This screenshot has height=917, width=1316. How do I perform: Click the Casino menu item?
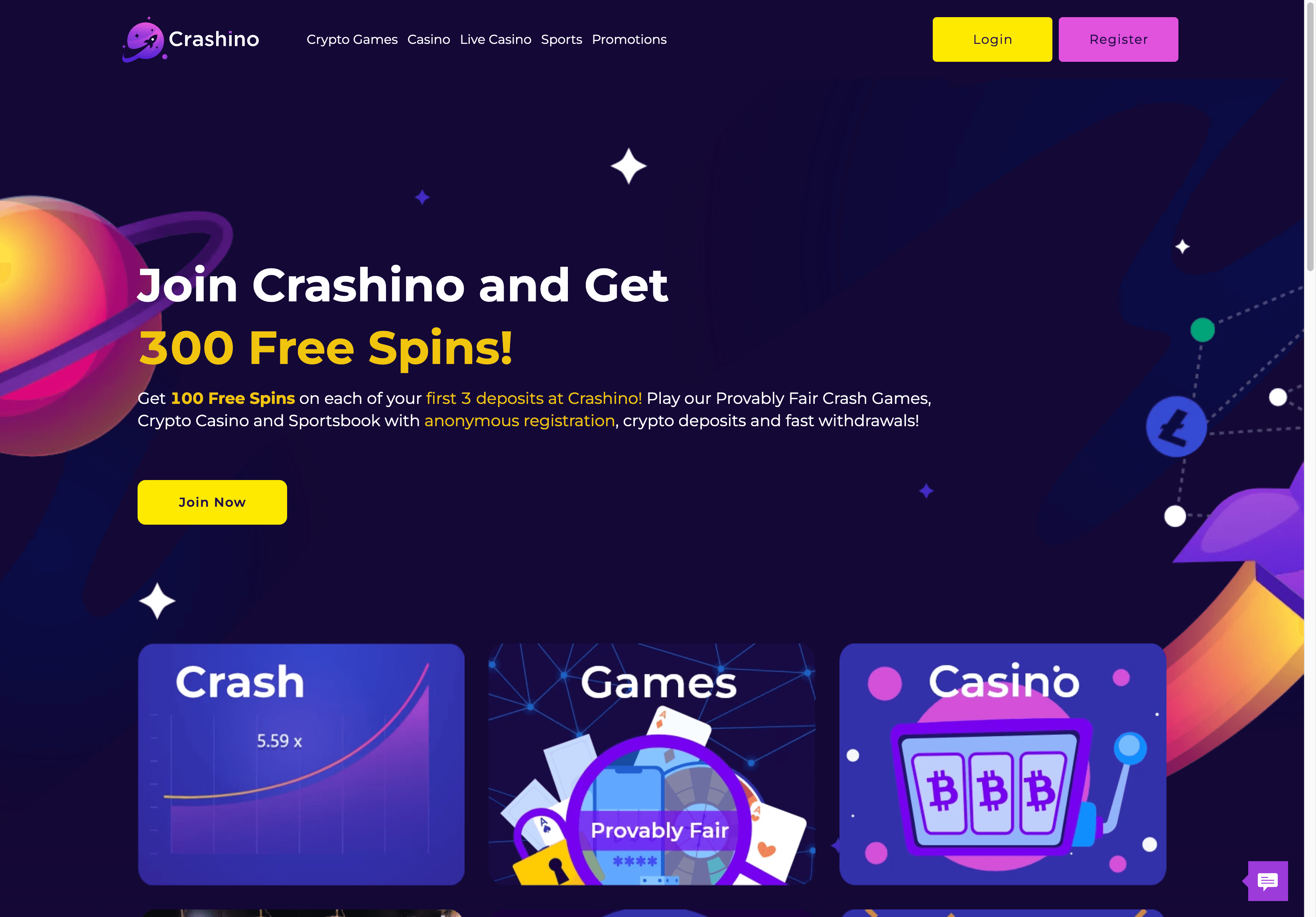pos(428,40)
